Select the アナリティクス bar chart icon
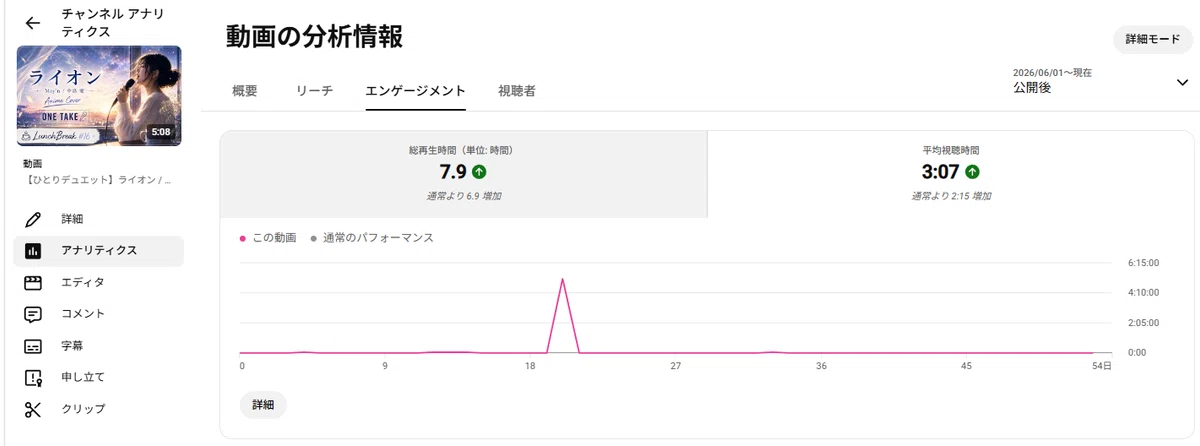Viewport: 1200px width, 446px height. 33,251
